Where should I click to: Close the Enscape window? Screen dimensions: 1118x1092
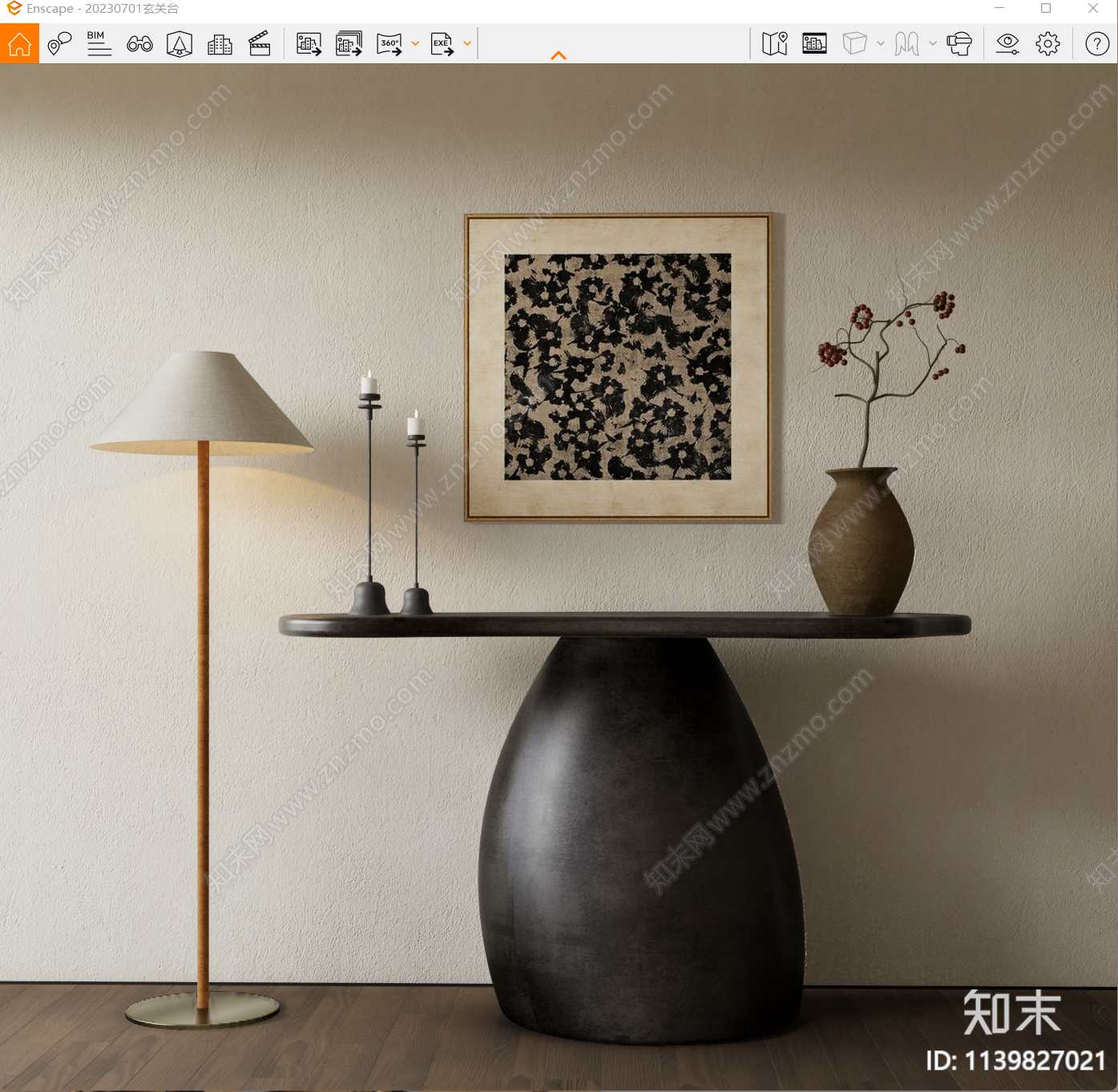click(1093, 8)
